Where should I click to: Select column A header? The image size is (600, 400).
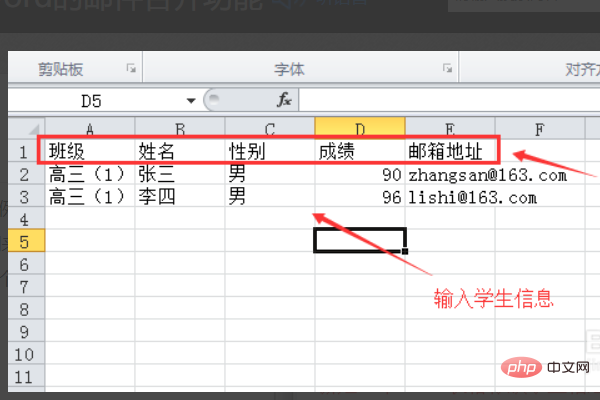pyautogui.click(x=90, y=127)
